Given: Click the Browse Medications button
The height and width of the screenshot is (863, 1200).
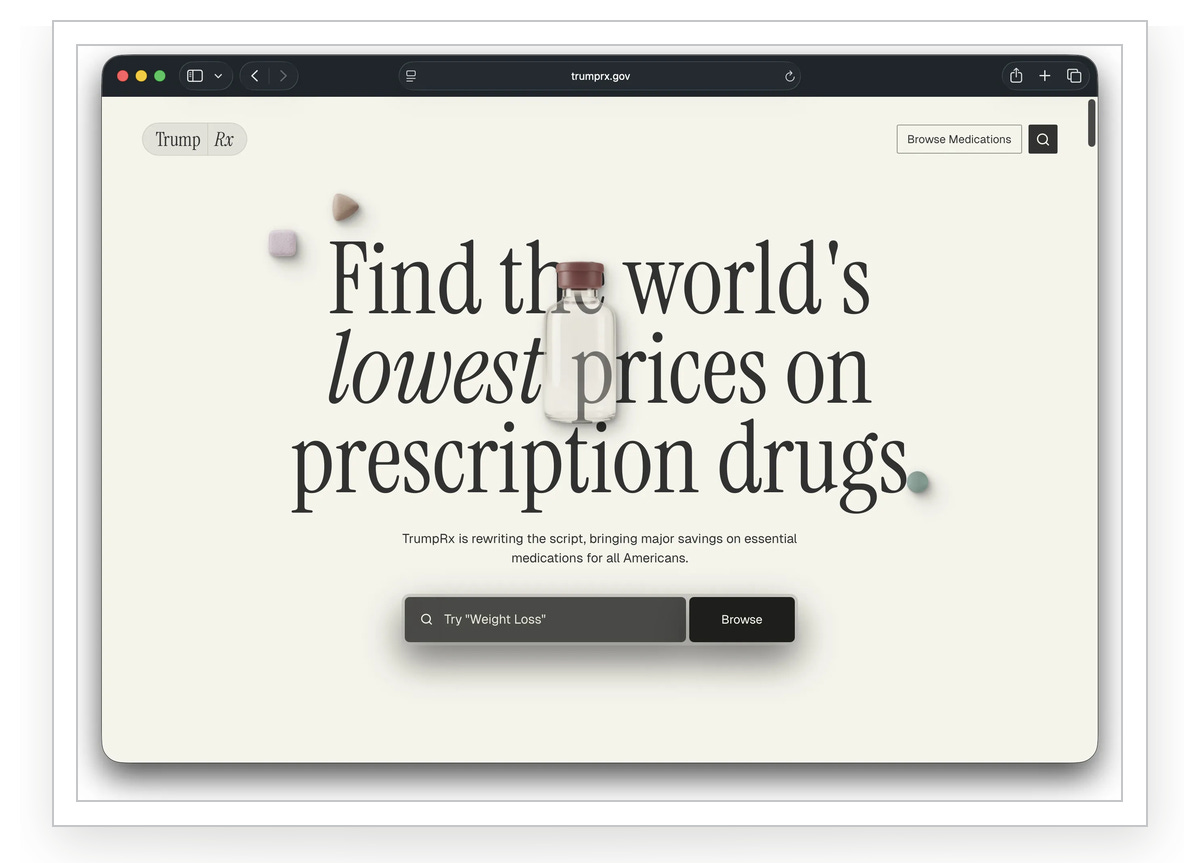Looking at the screenshot, I should pos(959,140).
